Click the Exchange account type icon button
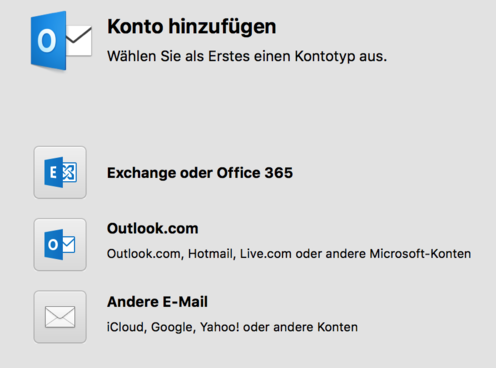 (x=60, y=172)
